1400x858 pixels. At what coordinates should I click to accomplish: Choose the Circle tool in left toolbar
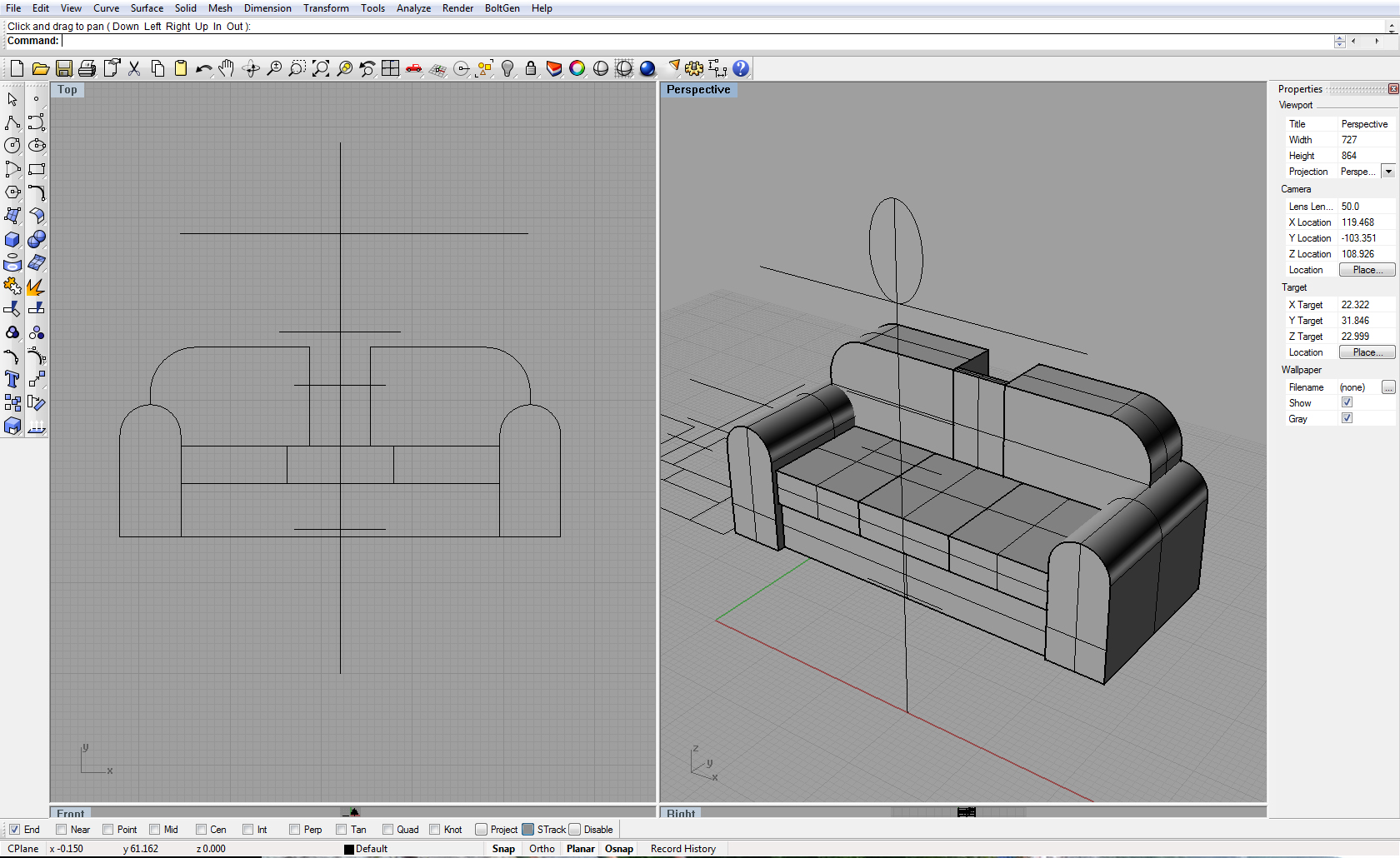(12, 146)
